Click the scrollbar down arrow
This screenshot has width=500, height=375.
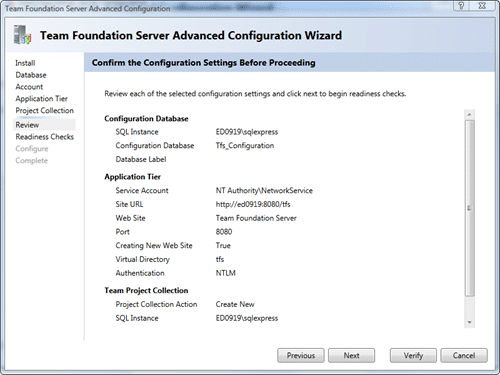point(469,322)
